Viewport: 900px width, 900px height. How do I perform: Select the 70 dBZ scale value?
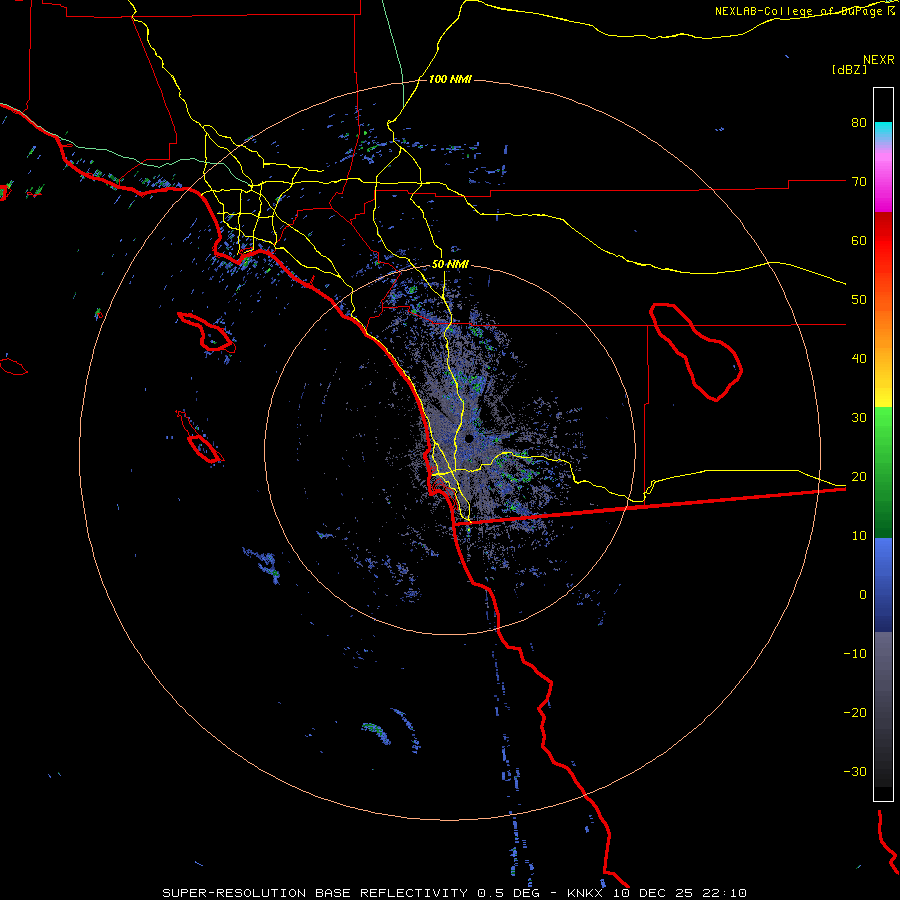click(x=859, y=182)
